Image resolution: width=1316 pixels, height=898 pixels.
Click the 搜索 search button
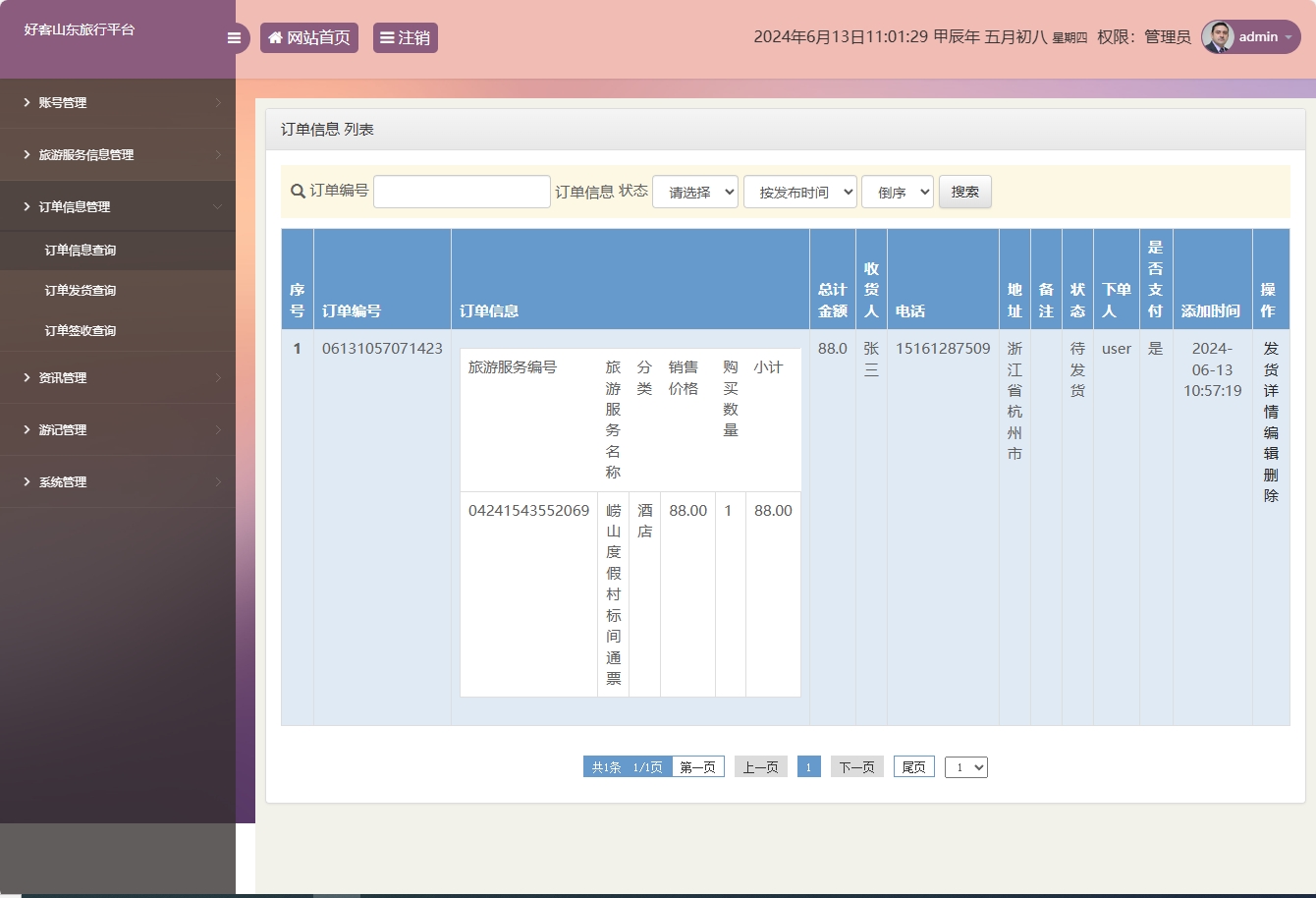(x=964, y=192)
